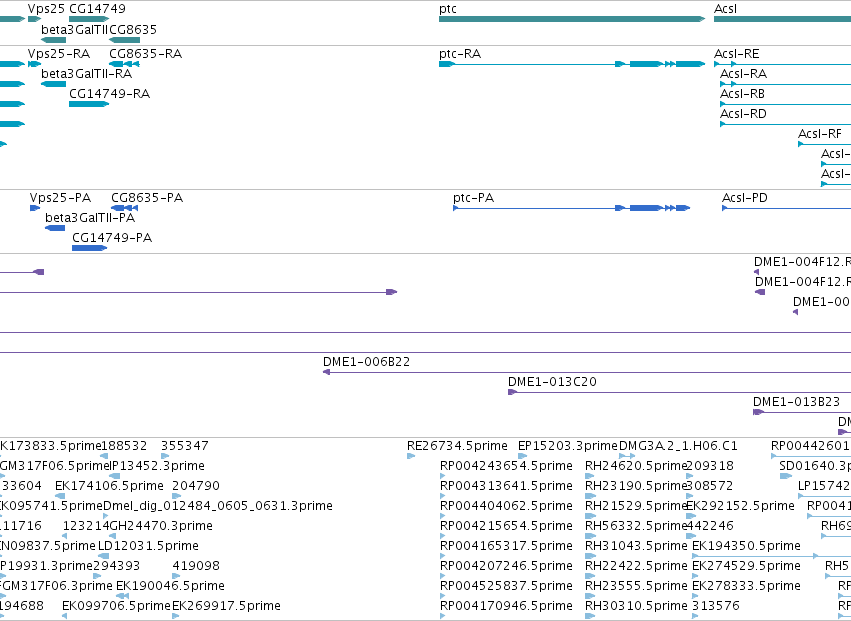Click the DME1-013B23 start marker
Image resolution: width=851 pixels, height=621 pixels.
(758, 412)
